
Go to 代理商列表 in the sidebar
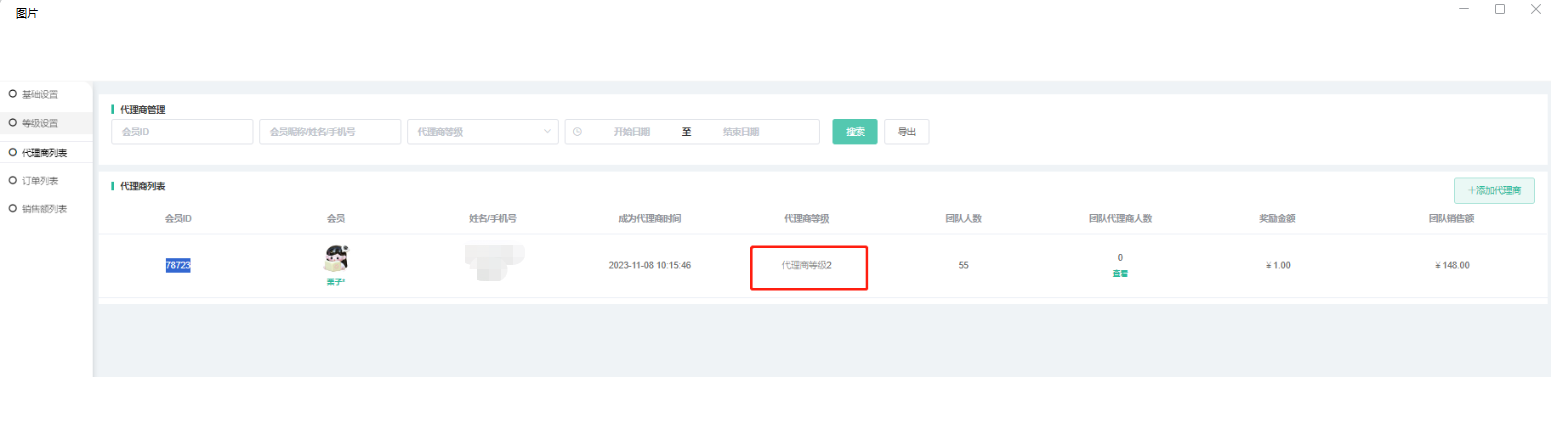click(44, 153)
